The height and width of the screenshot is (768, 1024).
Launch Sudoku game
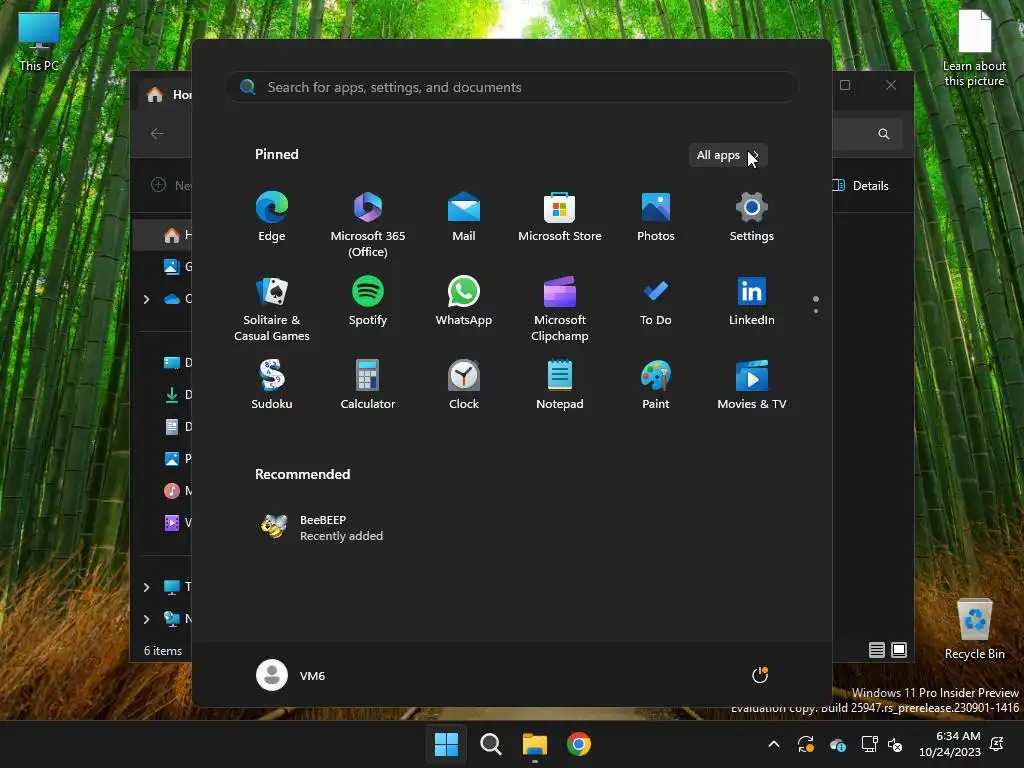pos(272,385)
